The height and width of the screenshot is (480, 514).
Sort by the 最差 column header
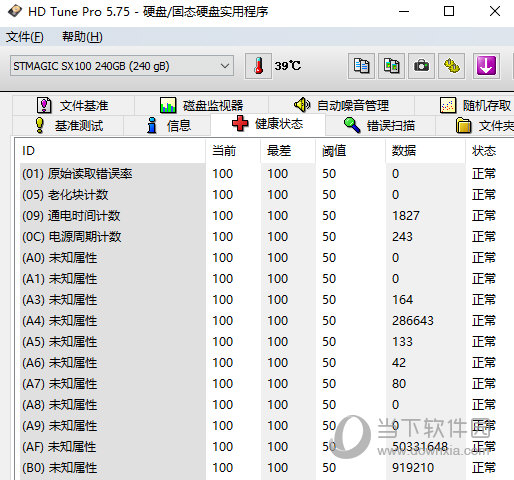(x=288, y=151)
